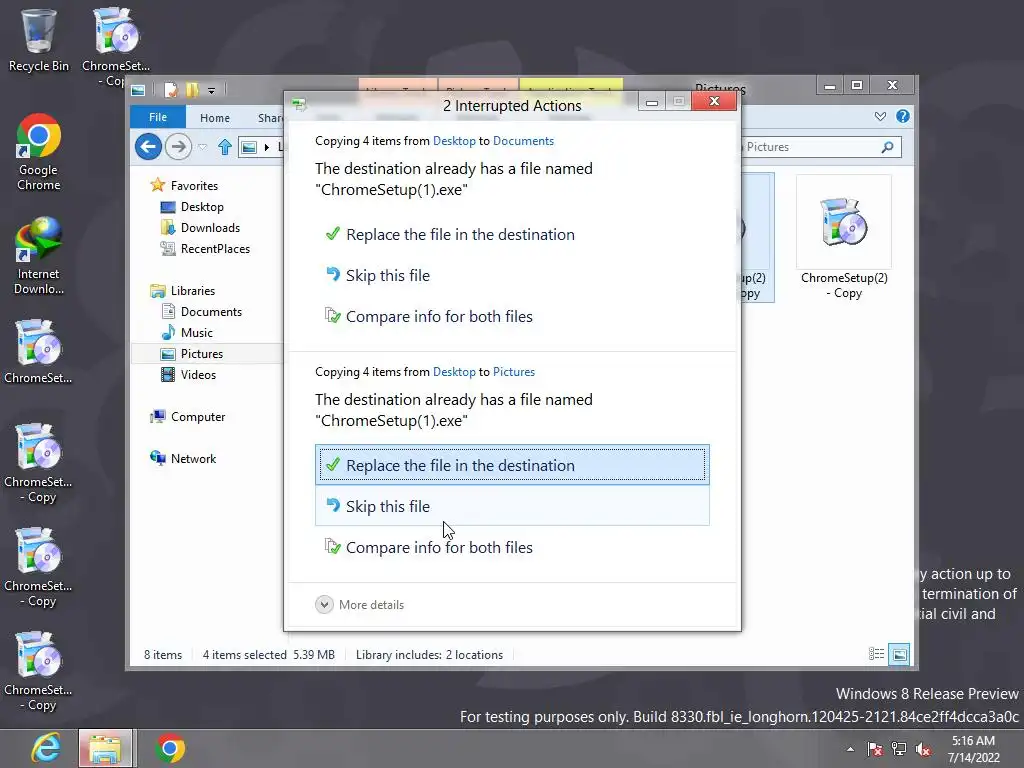The width and height of the screenshot is (1024, 768).
Task: Open network status icon in tray
Action: [x=899, y=749]
